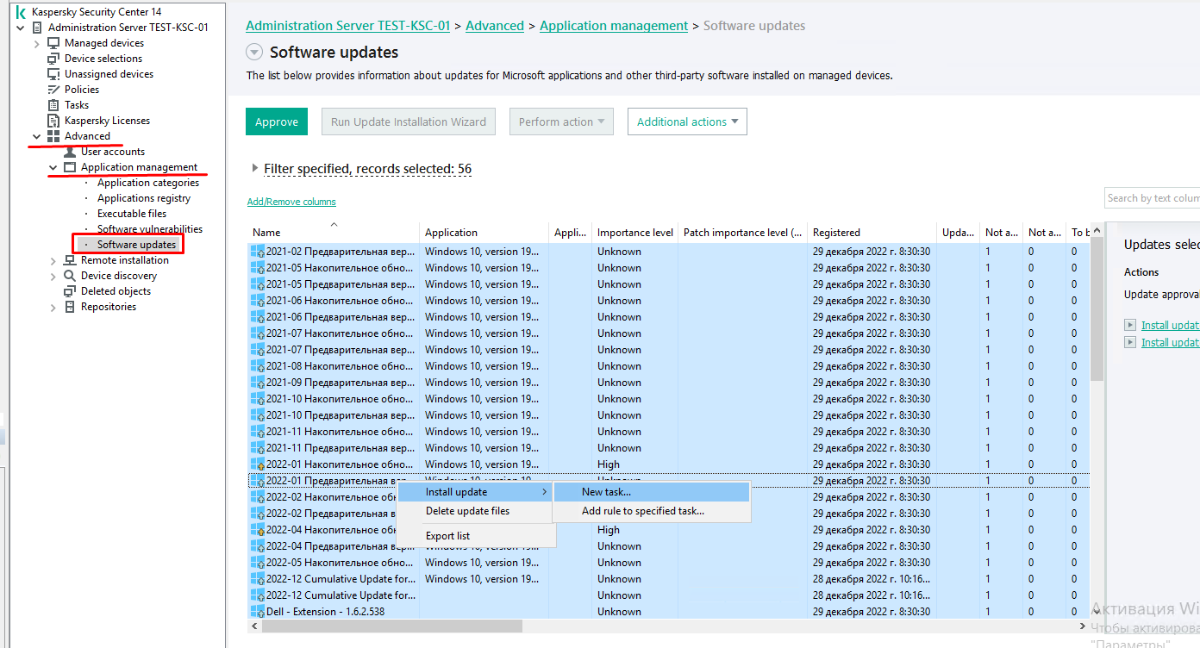The image size is (1200, 648).
Task: Click the Kaspersky Licenses icon
Action: click(x=54, y=120)
